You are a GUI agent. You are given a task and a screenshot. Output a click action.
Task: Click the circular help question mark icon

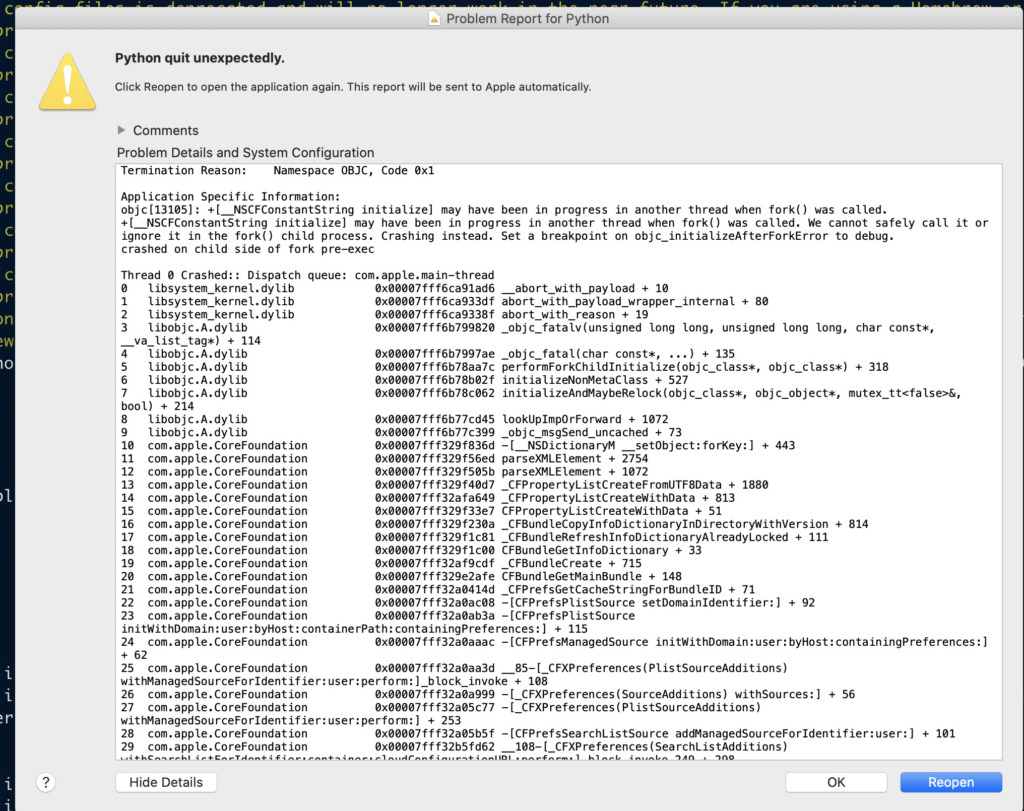click(45, 782)
